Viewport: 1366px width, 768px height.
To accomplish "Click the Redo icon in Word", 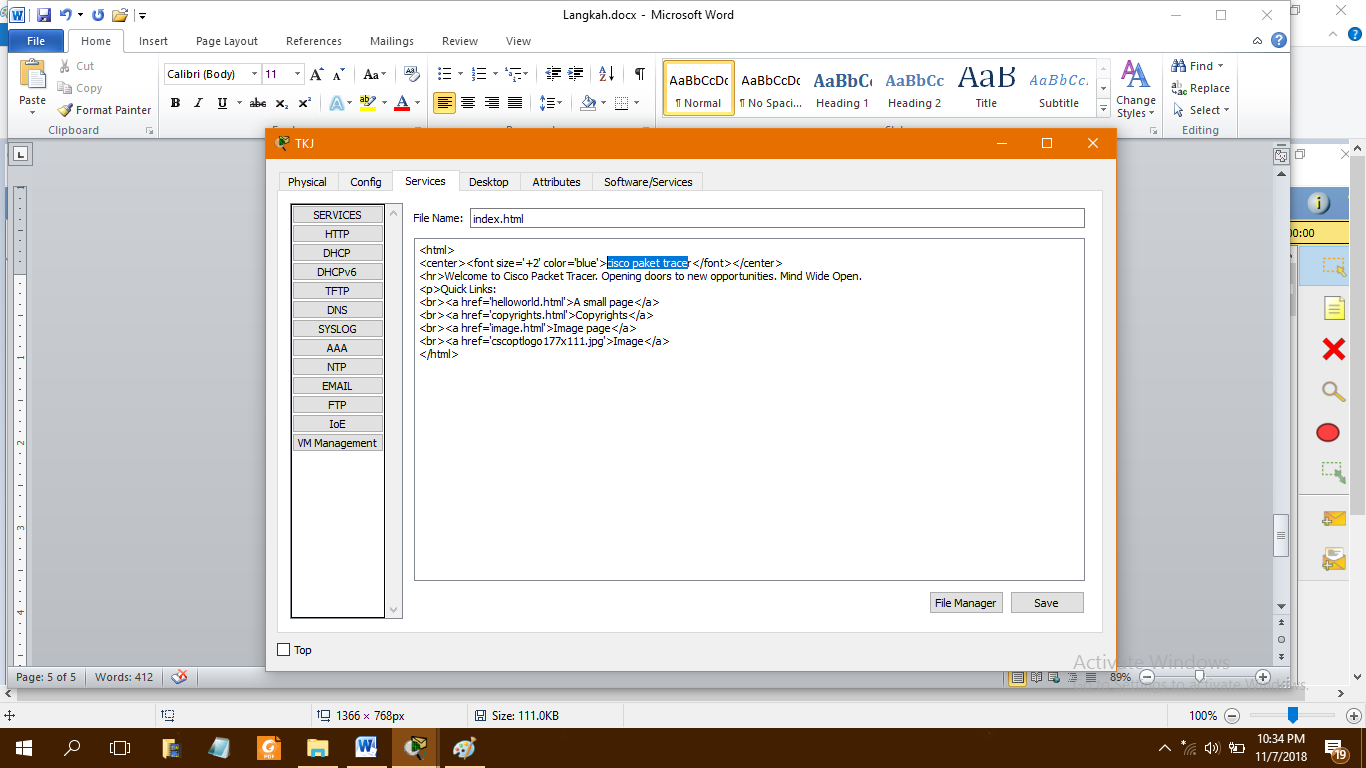I will tap(98, 15).
